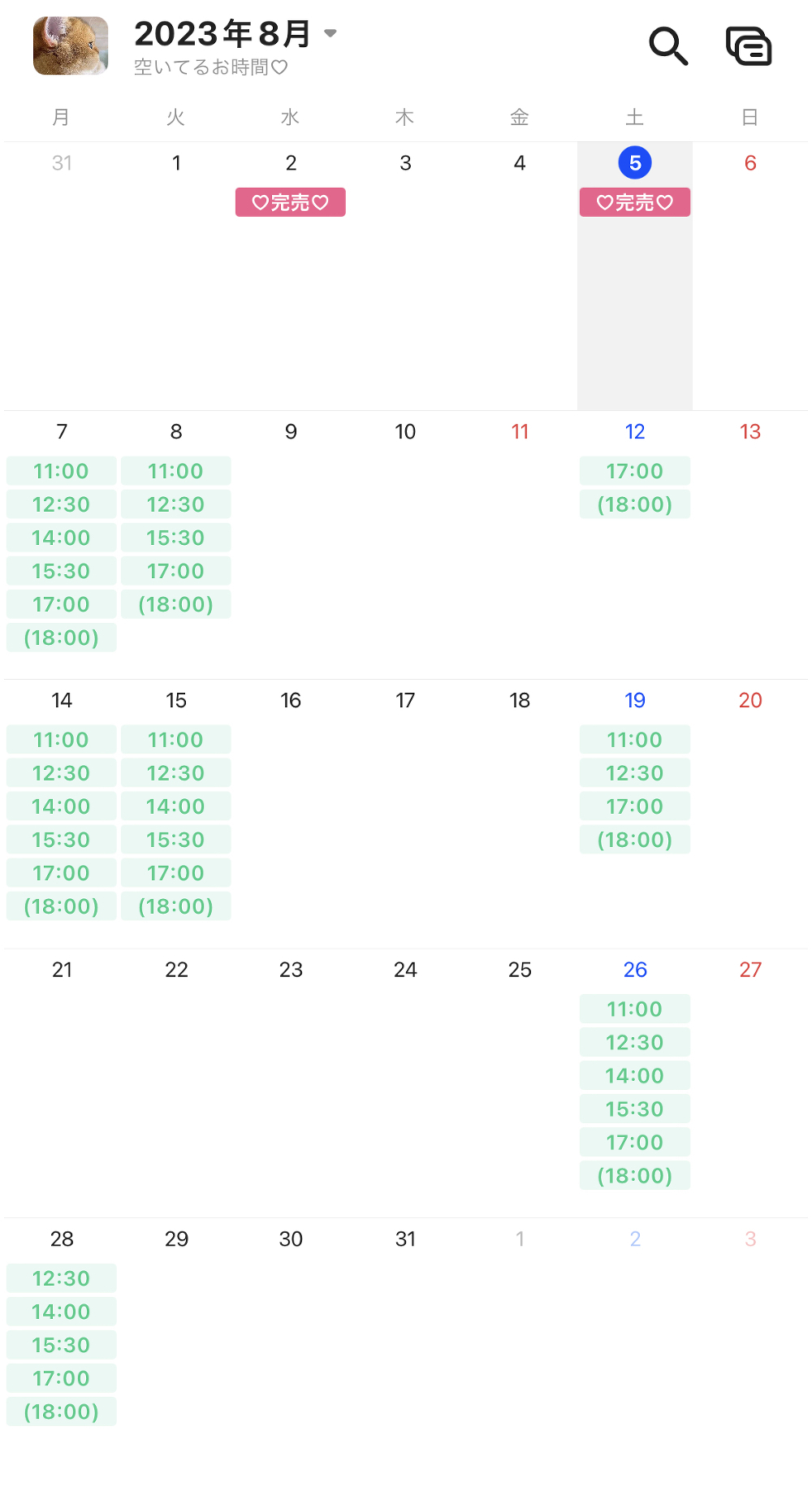The width and height of the screenshot is (812, 1487).
Task: Expand the 2023年8月 month dropdown arrow
Action: (x=330, y=33)
